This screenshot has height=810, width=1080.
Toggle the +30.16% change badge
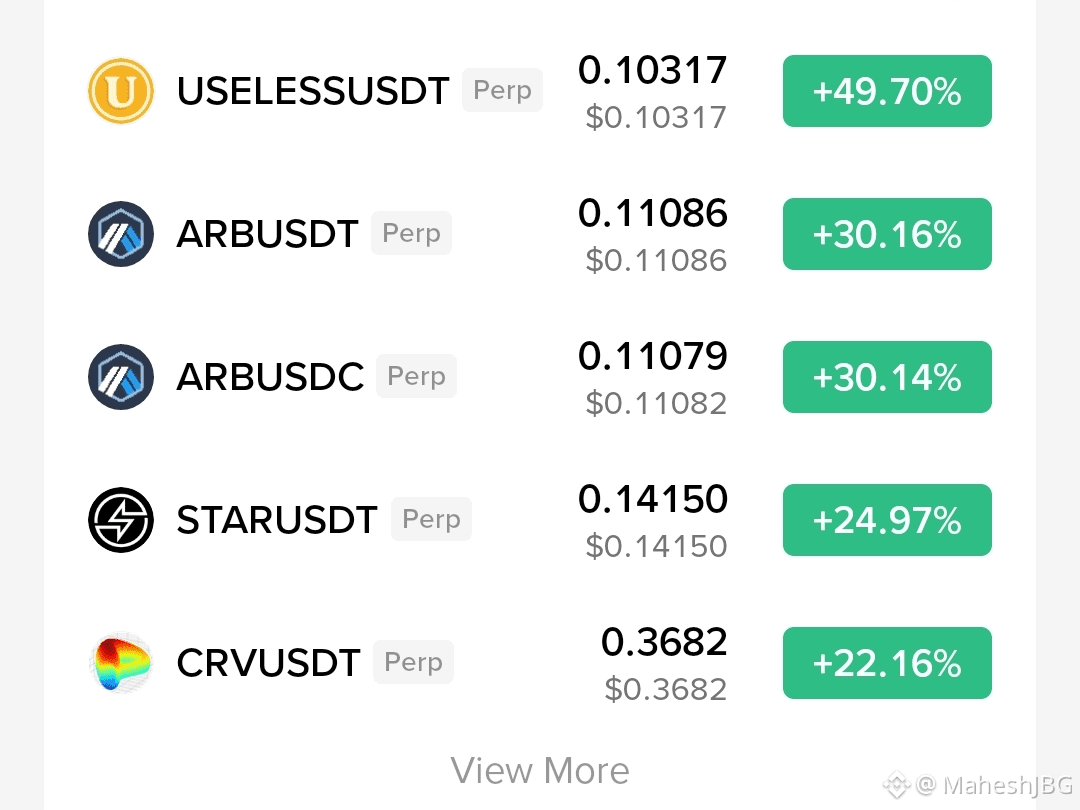[887, 233]
